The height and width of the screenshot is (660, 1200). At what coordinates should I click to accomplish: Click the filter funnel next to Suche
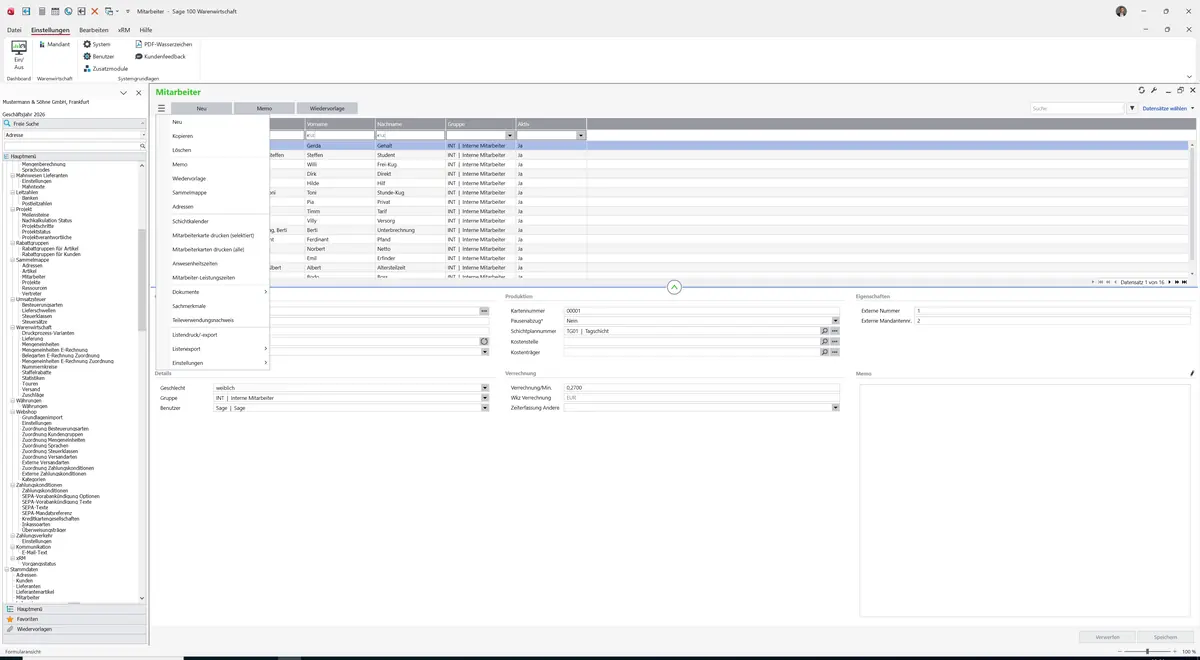pos(1132,108)
